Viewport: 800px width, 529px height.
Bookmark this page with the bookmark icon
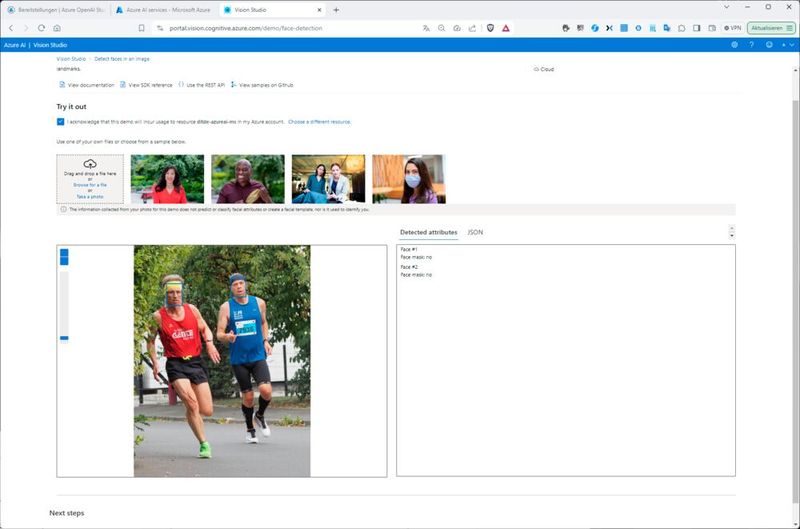coord(141,28)
